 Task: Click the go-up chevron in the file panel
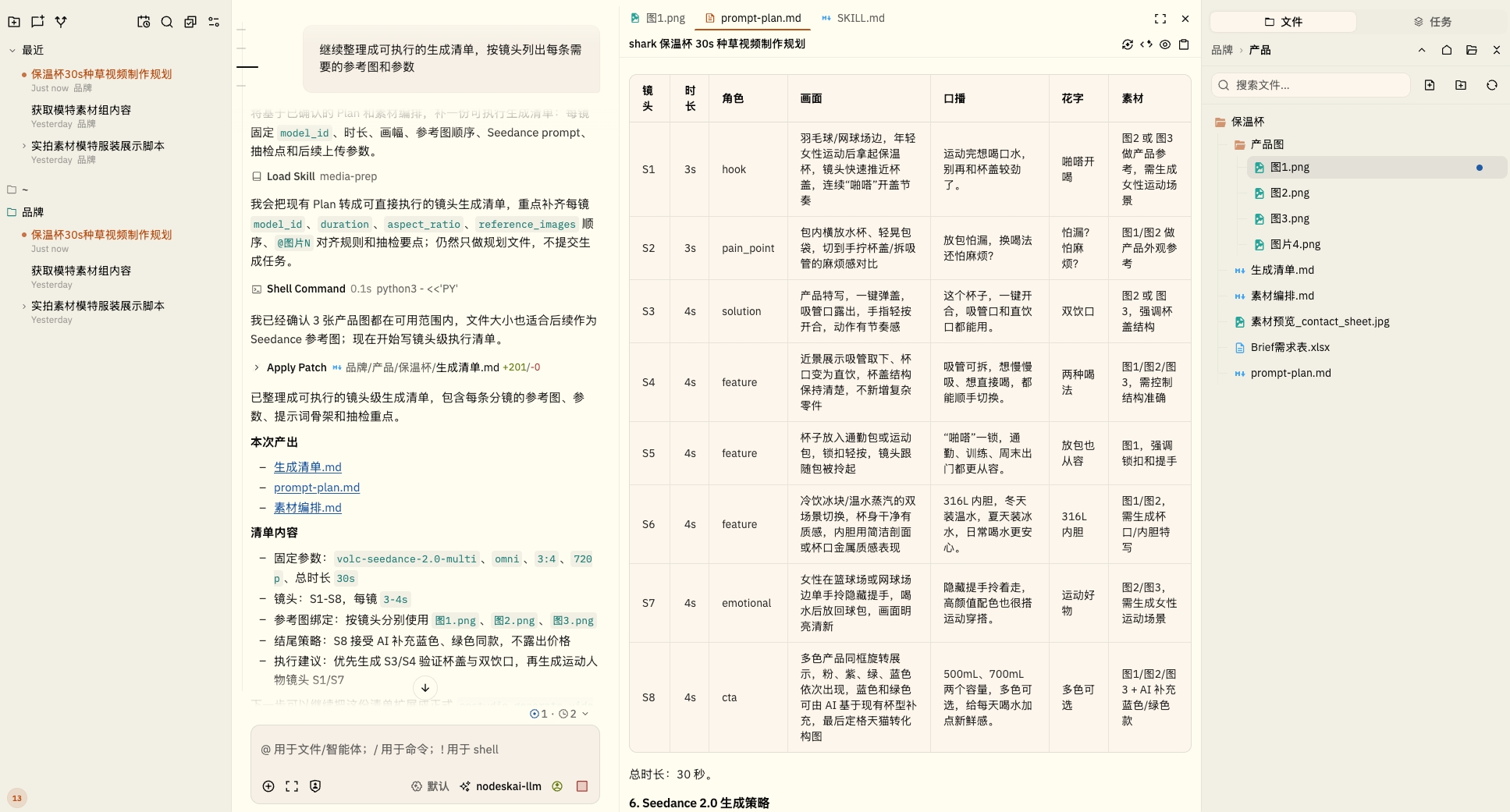coord(1422,50)
